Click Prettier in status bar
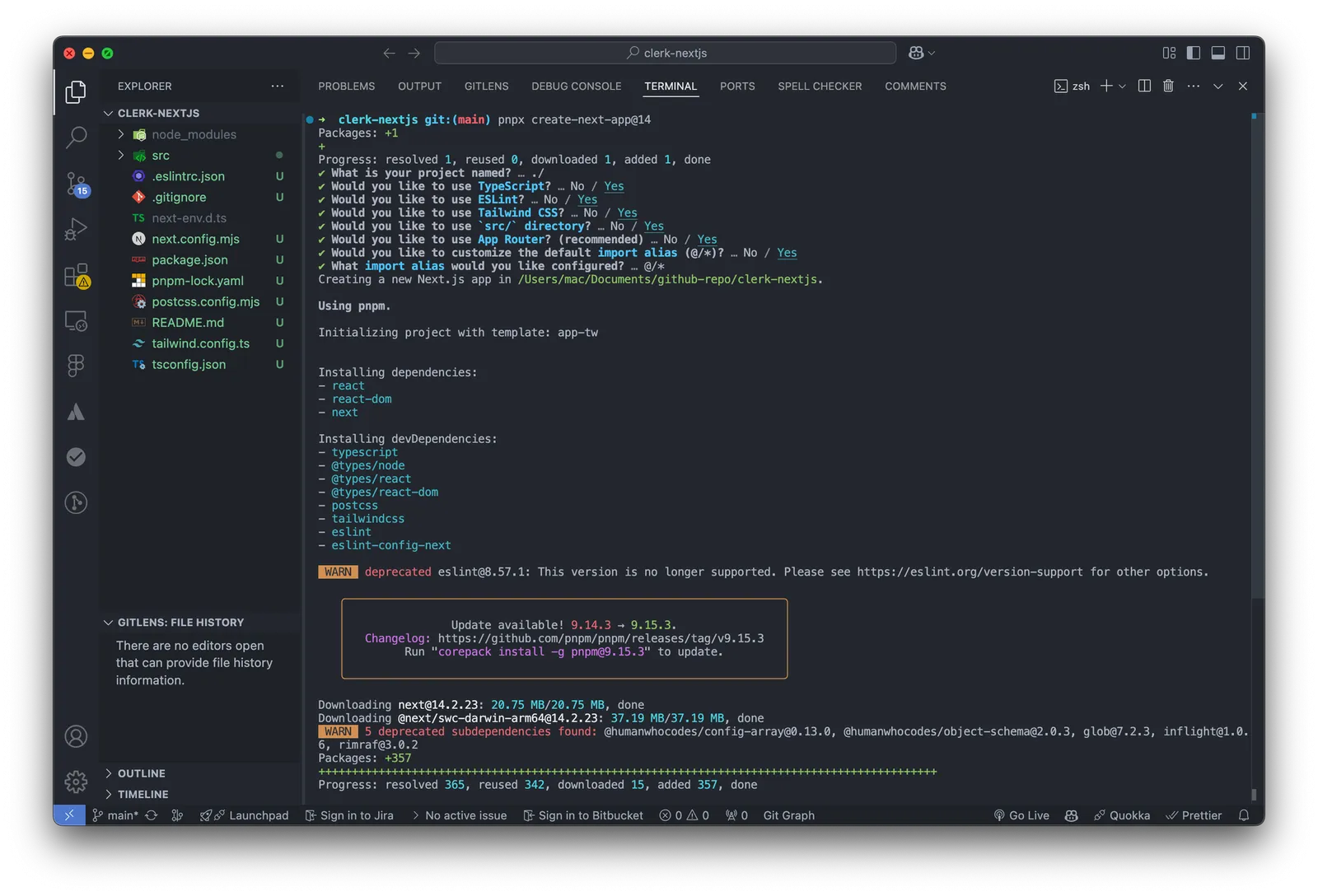1318x896 pixels. click(1194, 815)
